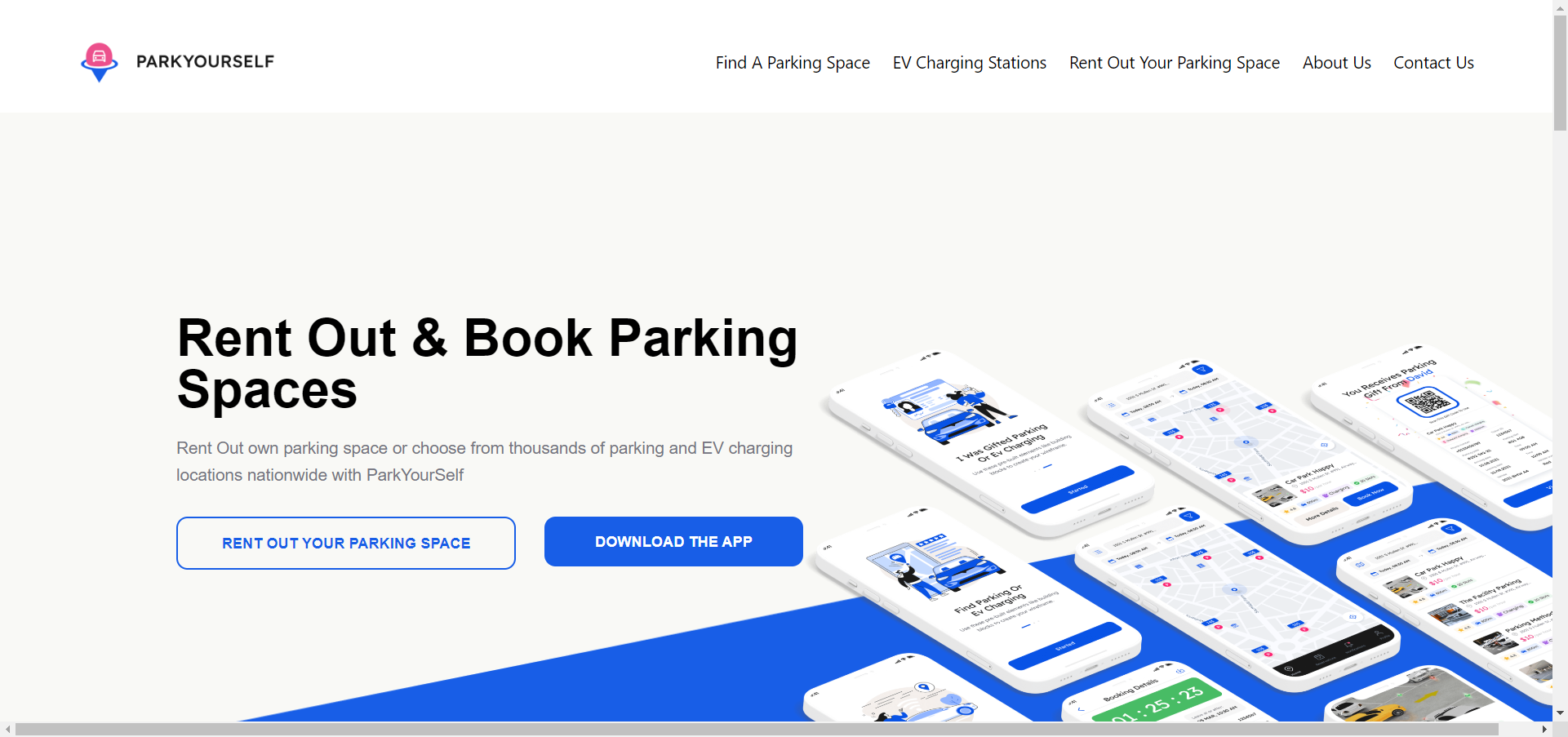Open the About Us page

1336,63
